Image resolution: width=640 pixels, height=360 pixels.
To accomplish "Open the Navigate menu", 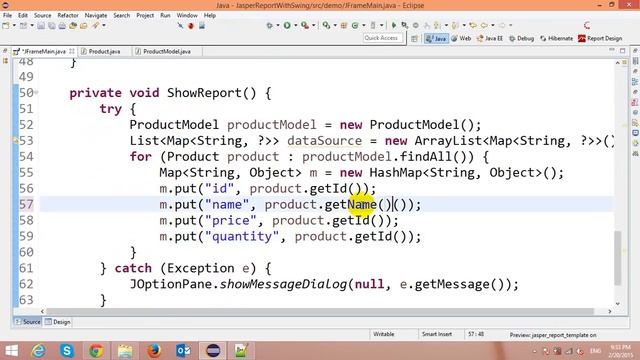I will pos(96,16).
